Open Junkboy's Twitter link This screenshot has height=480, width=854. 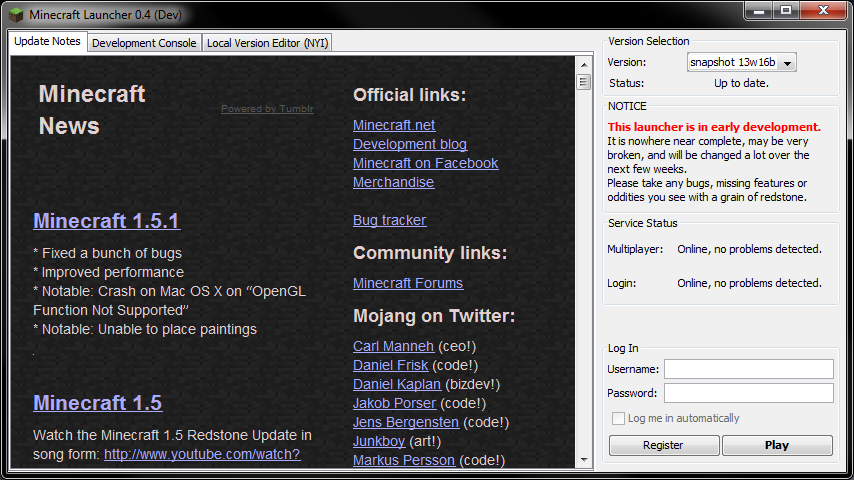pos(379,442)
